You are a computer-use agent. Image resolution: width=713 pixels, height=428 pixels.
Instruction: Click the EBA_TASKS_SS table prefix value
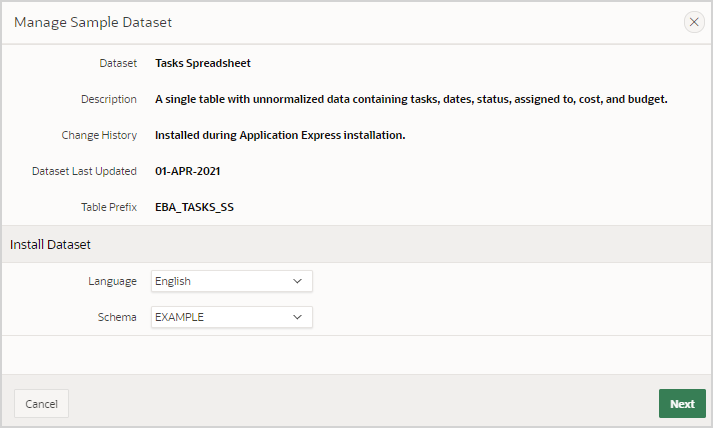[x=194, y=207]
